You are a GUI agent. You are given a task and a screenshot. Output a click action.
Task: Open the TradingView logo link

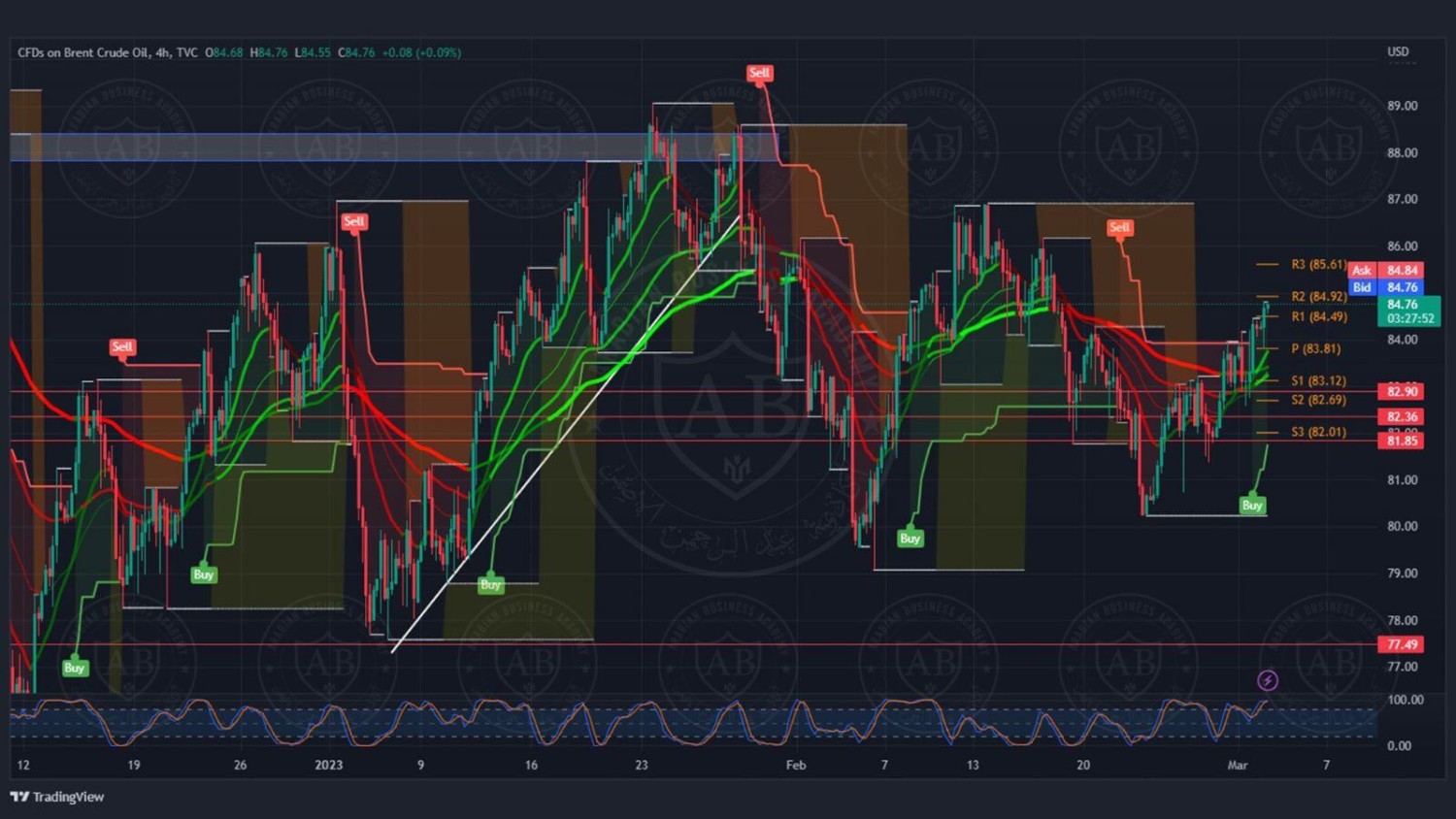57,797
